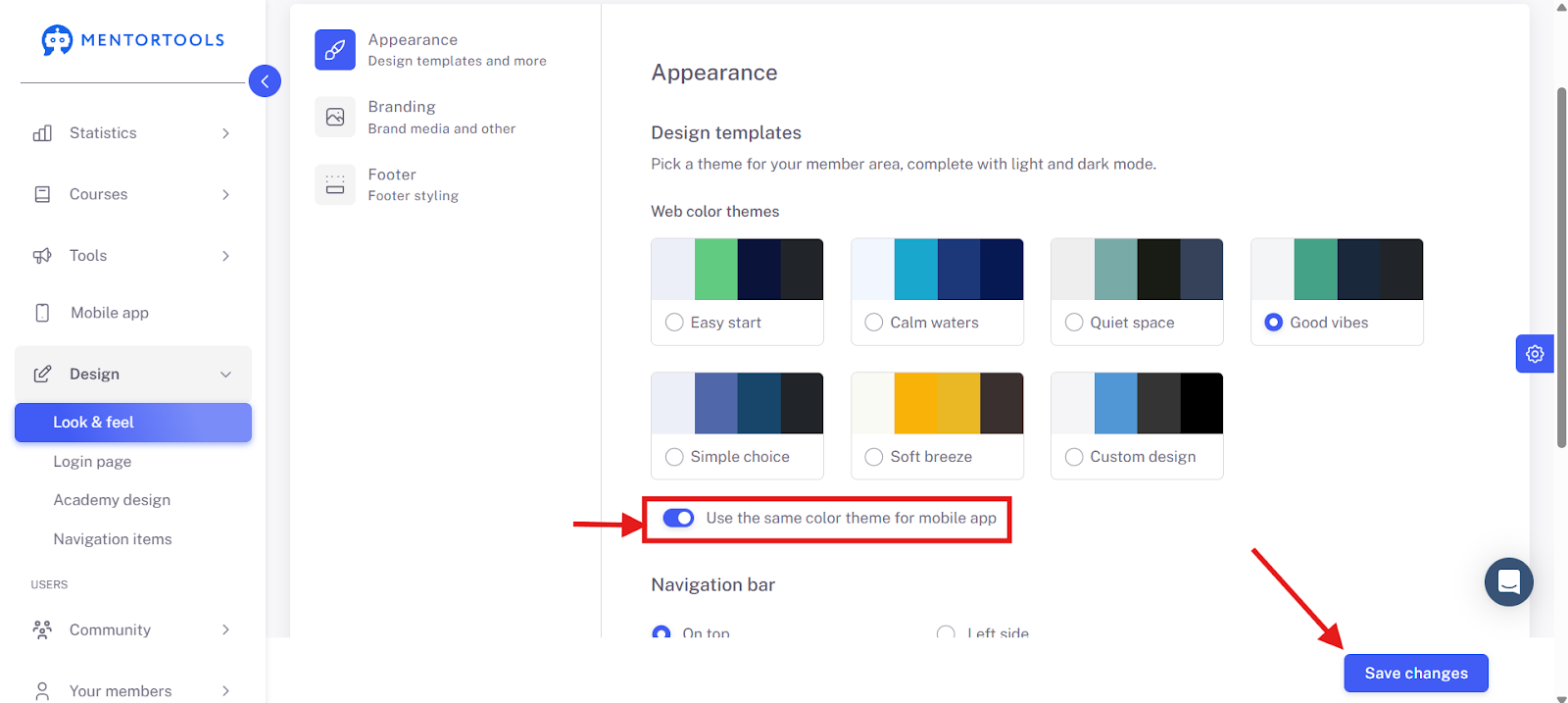The width and height of the screenshot is (1568, 703).
Task: Choose On top navigation bar option
Action: (x=661, y=633)
